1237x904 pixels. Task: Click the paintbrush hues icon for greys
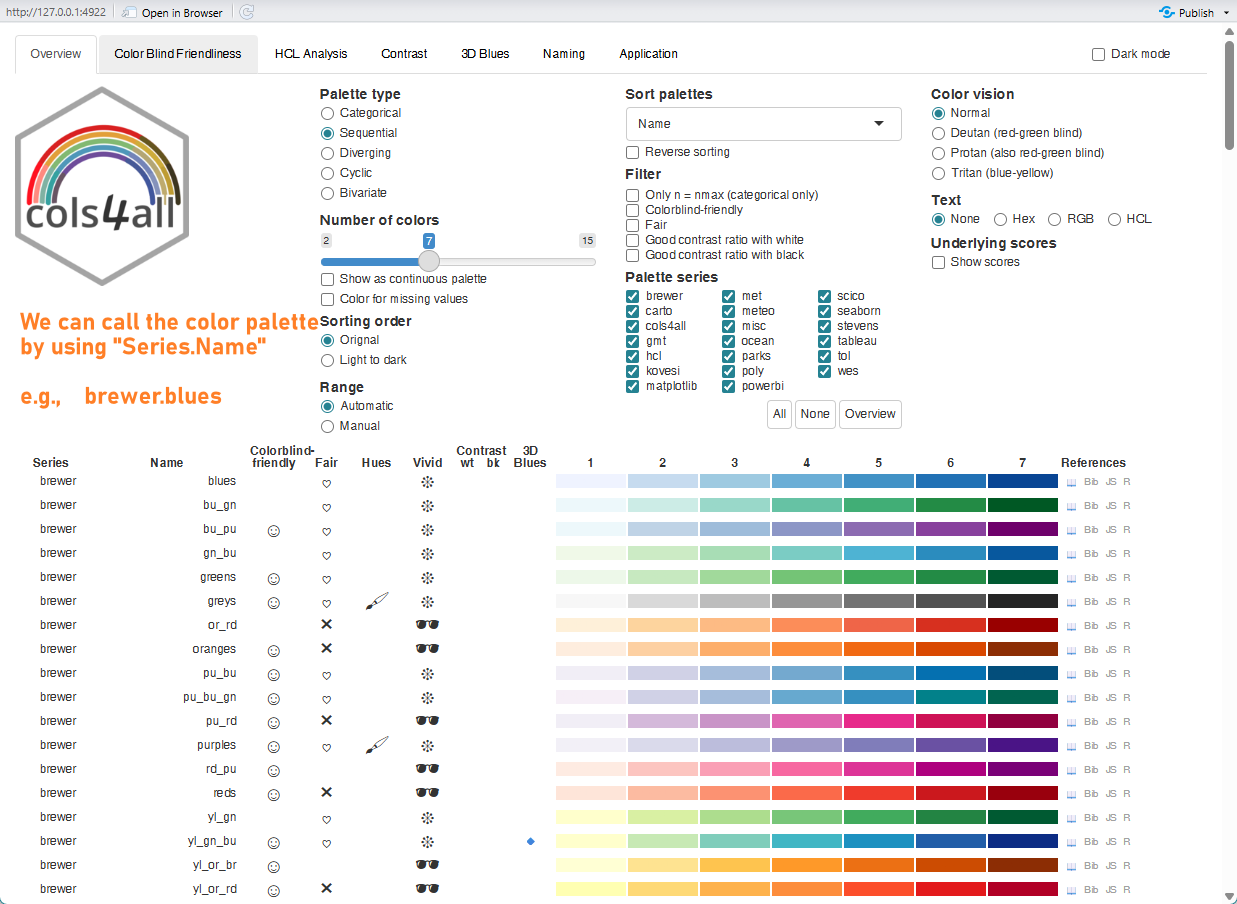tap(376, 601)
